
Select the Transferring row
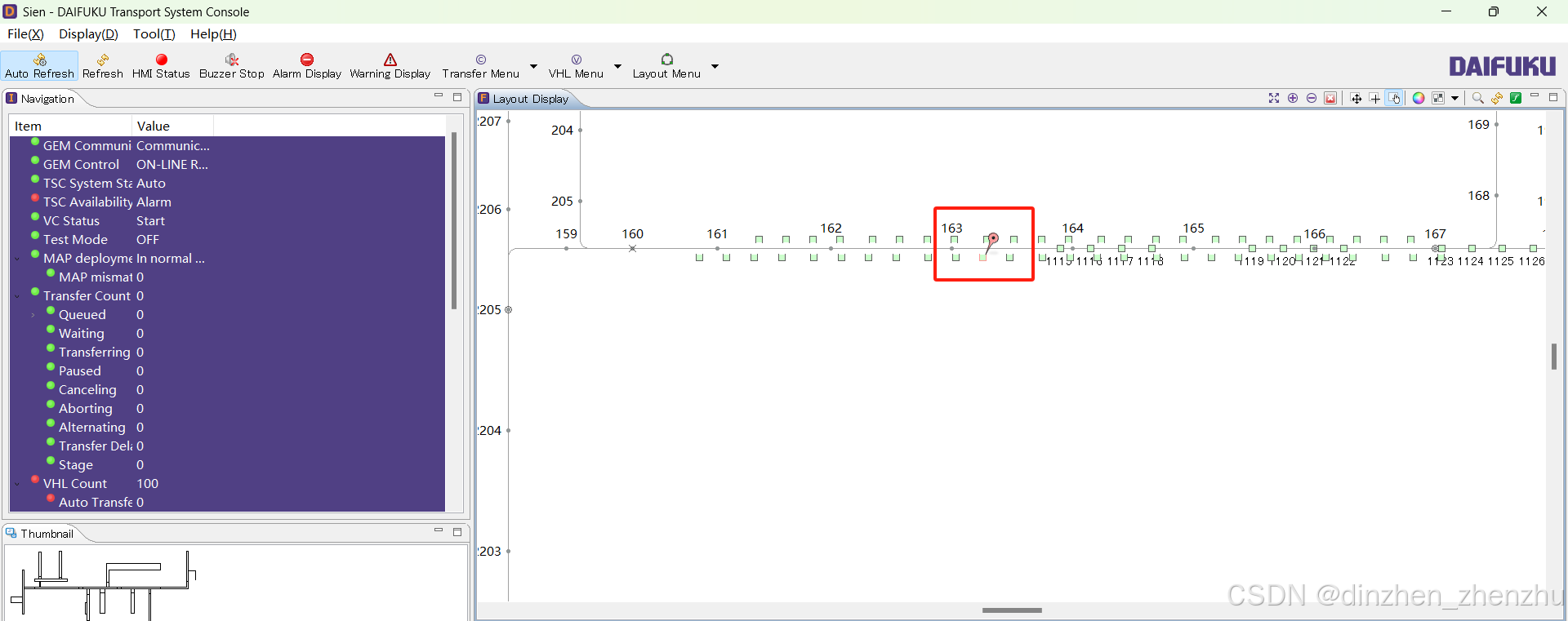tap(227, 353)
